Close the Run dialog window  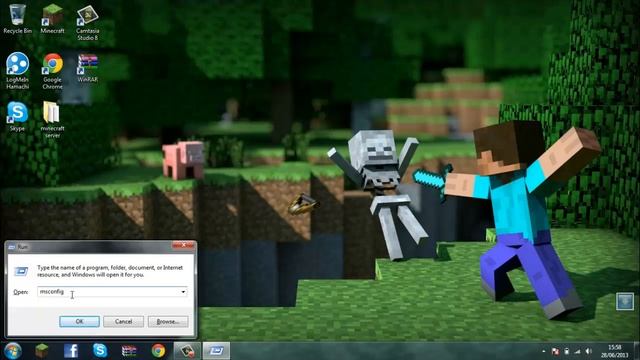click(183, 245)
